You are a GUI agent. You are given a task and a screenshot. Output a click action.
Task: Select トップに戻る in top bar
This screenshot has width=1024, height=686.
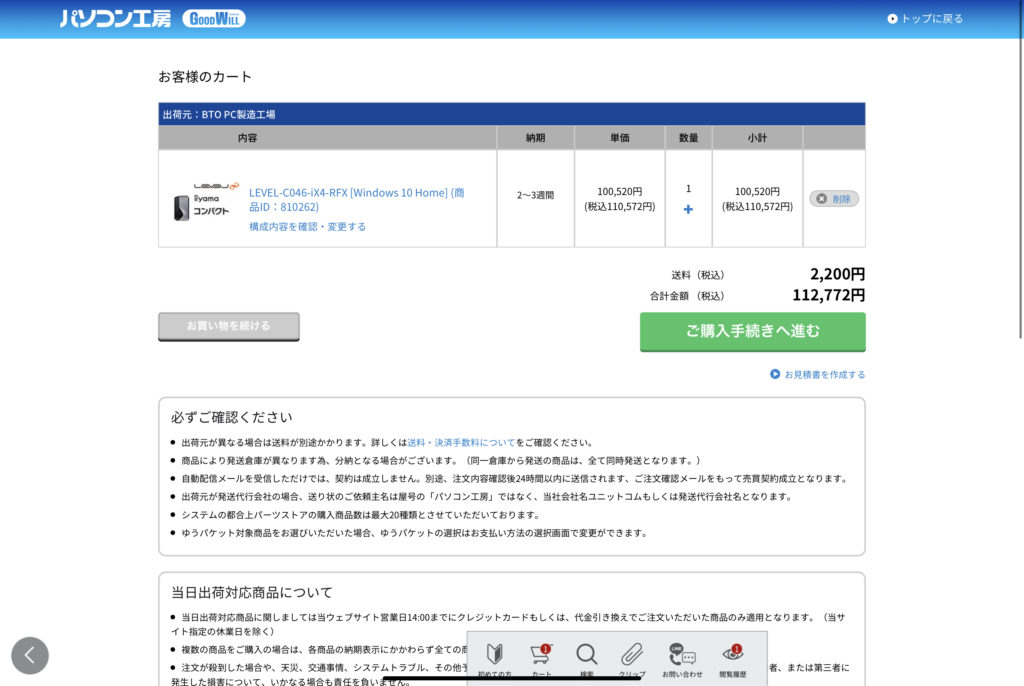925,17
